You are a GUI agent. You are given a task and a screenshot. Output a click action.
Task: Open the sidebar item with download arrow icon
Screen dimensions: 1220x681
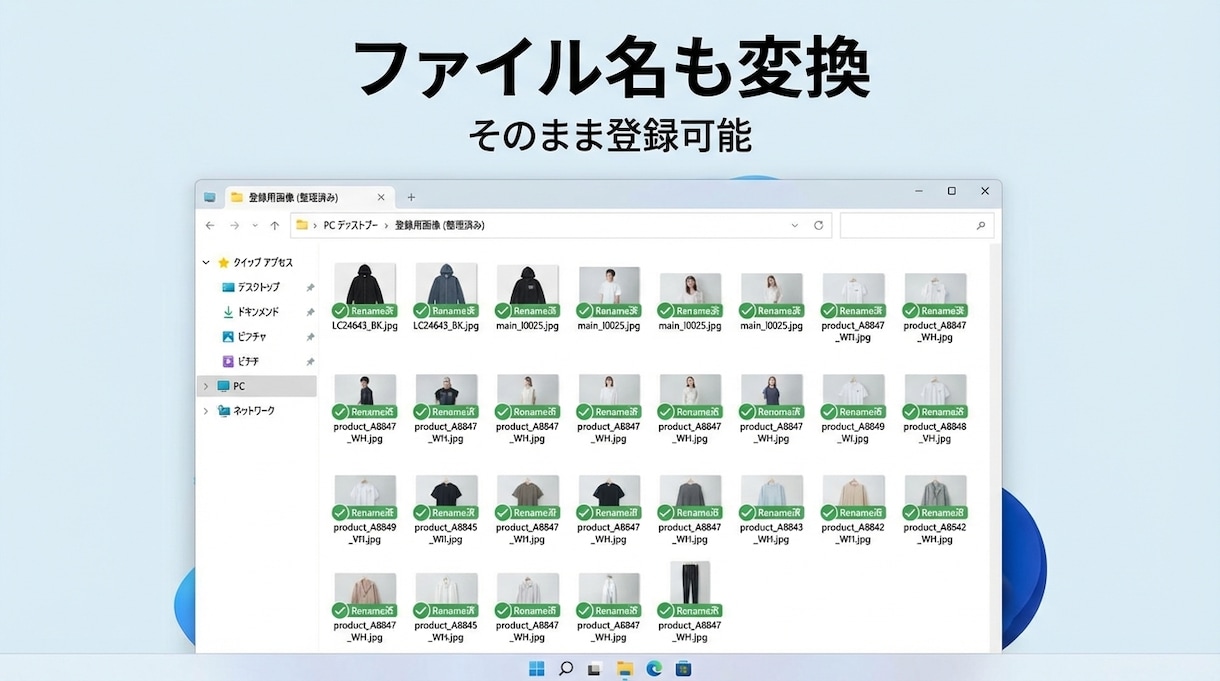point(250,312)
